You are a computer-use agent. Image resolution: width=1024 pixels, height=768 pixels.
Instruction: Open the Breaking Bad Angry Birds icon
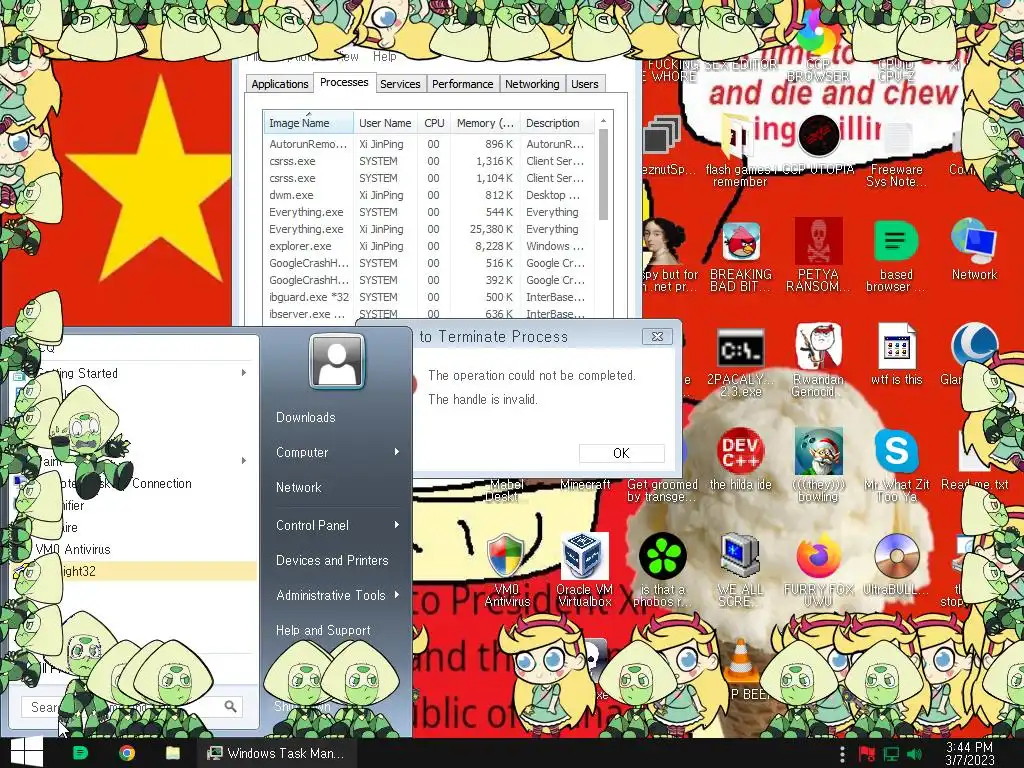coord(741,242)
